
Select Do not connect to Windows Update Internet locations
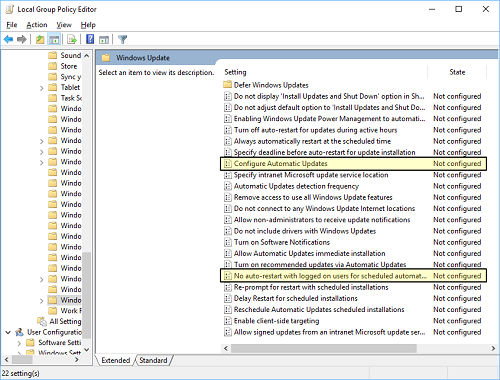353,209
